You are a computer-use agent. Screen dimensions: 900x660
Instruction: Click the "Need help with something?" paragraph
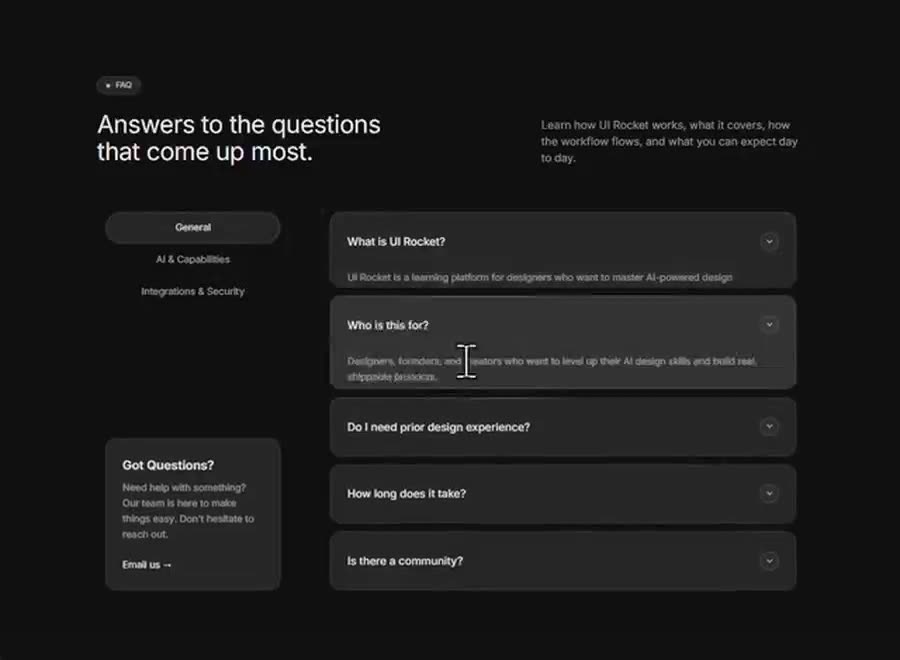188,511
